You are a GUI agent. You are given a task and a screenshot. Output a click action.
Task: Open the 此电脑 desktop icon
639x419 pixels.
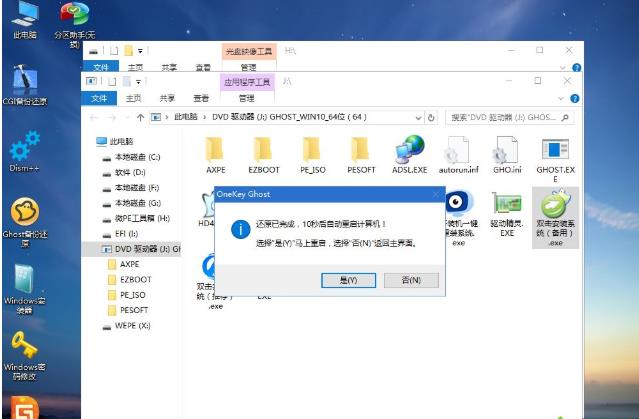tap(24, 20)
